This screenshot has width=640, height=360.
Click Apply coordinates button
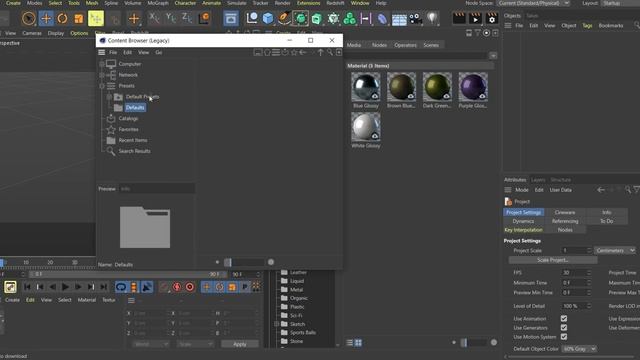click(x=240, y=344)
